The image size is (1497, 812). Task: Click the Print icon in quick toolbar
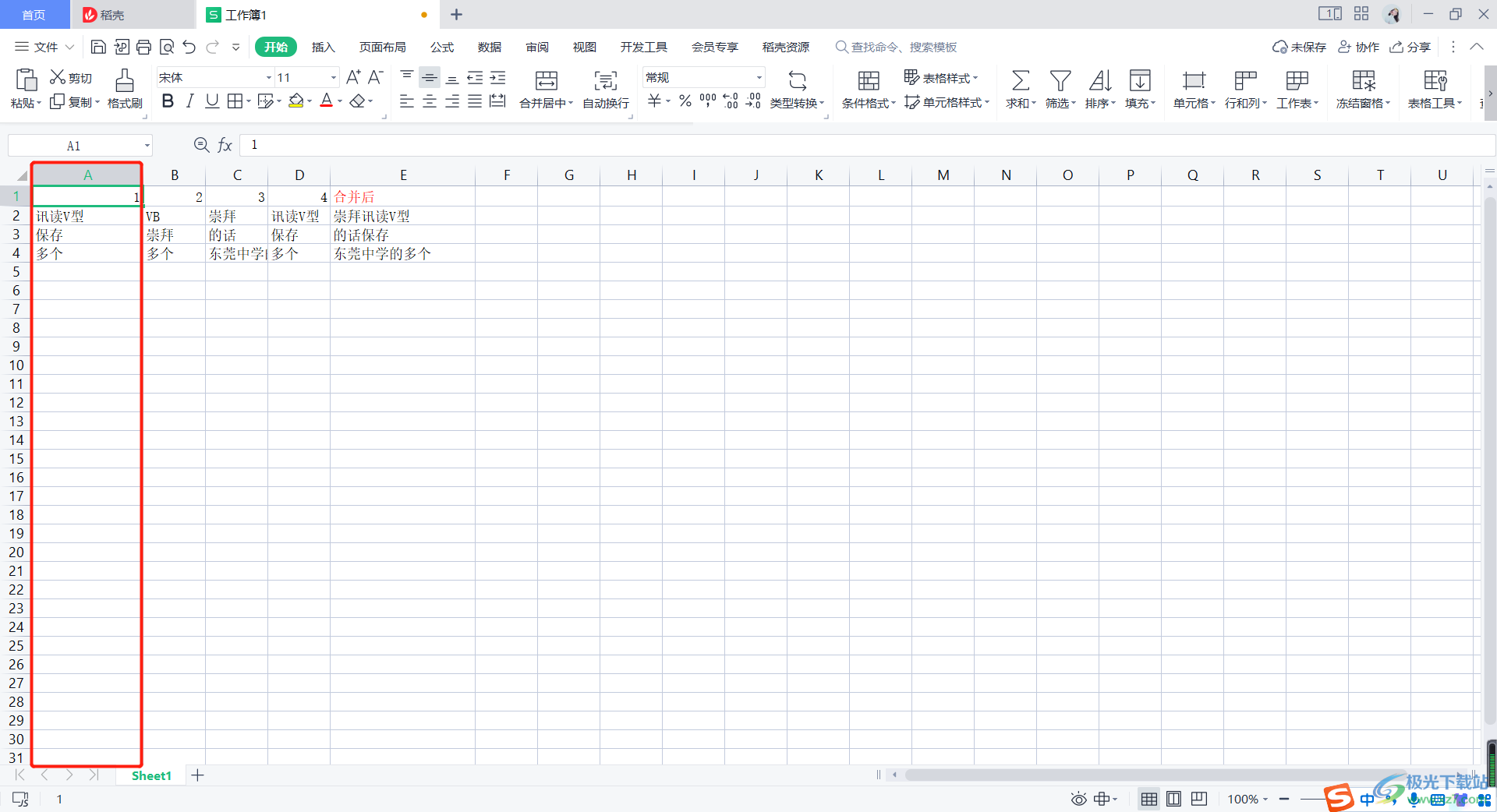pos(143,47)
